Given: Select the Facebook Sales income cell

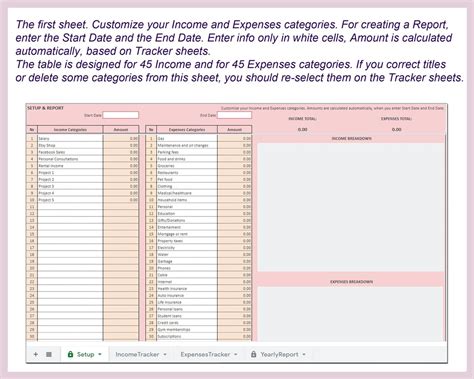Looking at the screenshot, I should (70, 152).
